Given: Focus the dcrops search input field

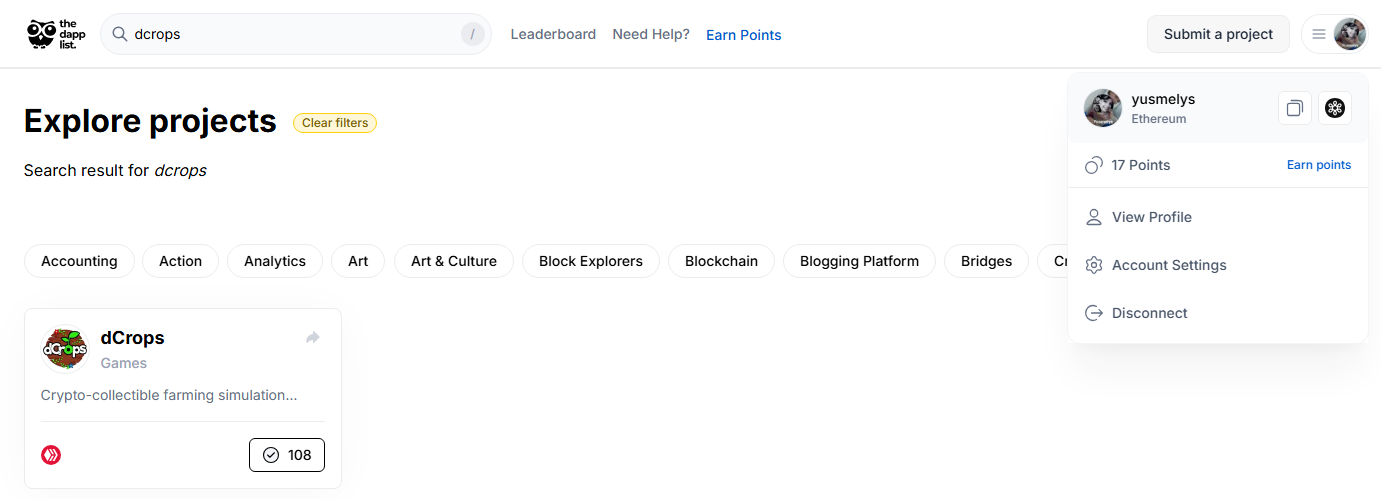Looking at the screenshot, I should click(x=296, y=34).
